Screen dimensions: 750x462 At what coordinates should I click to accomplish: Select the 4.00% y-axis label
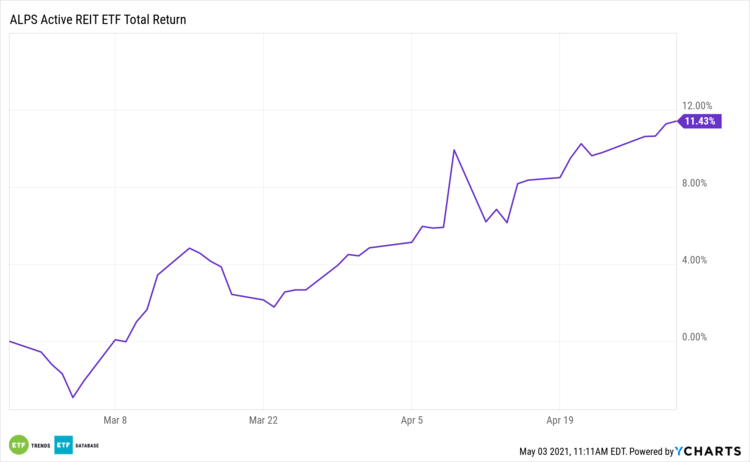click(696, 261)
